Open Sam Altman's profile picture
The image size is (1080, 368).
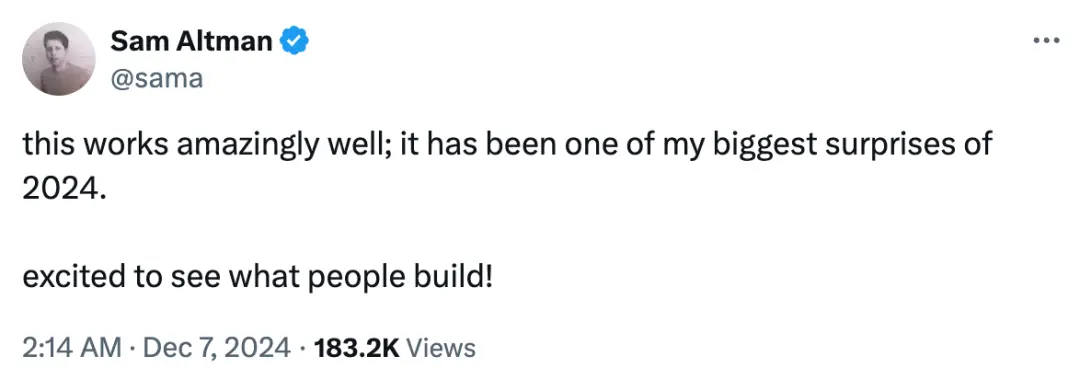pos(59,59)
